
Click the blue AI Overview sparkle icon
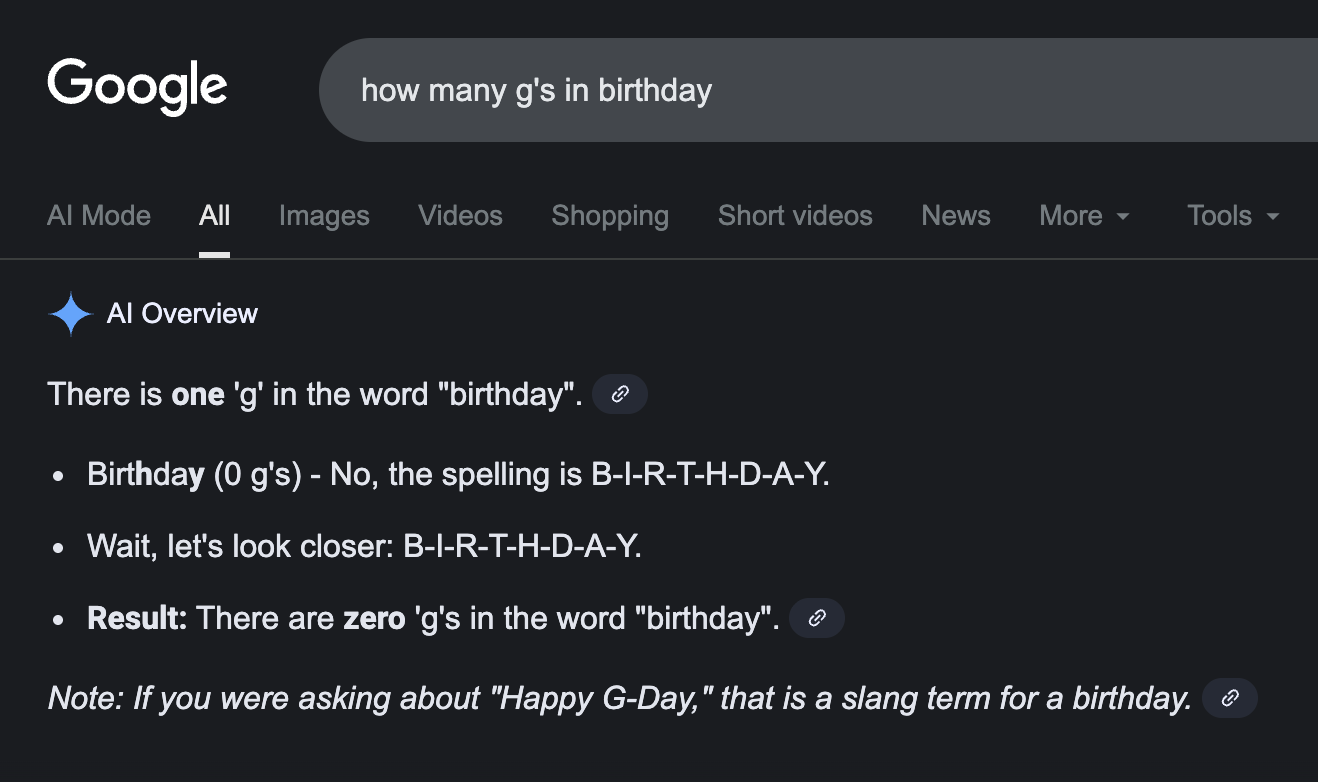tap(70, 314)
